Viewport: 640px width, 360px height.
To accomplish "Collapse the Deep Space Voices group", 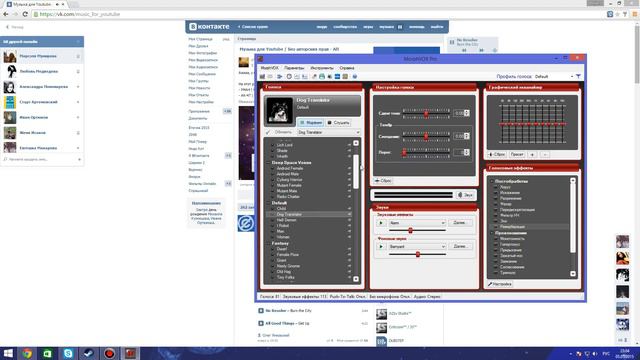I will 269,162.
